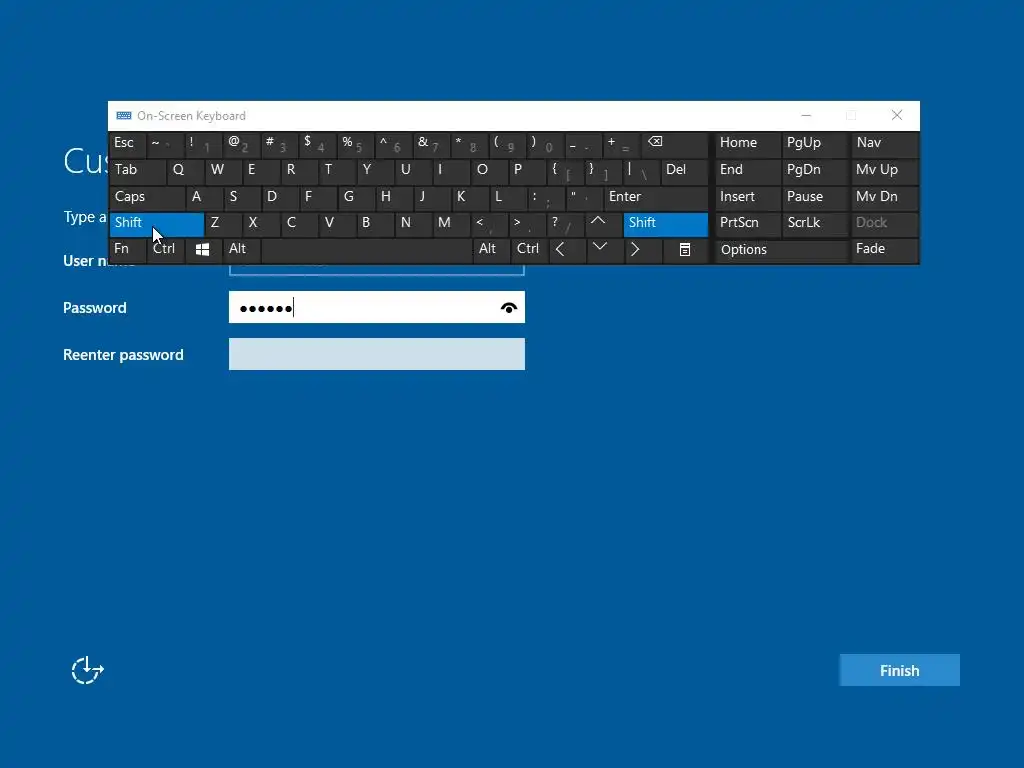Click the less than comma key
1024x768 pixels.
[x=490, y=223]
